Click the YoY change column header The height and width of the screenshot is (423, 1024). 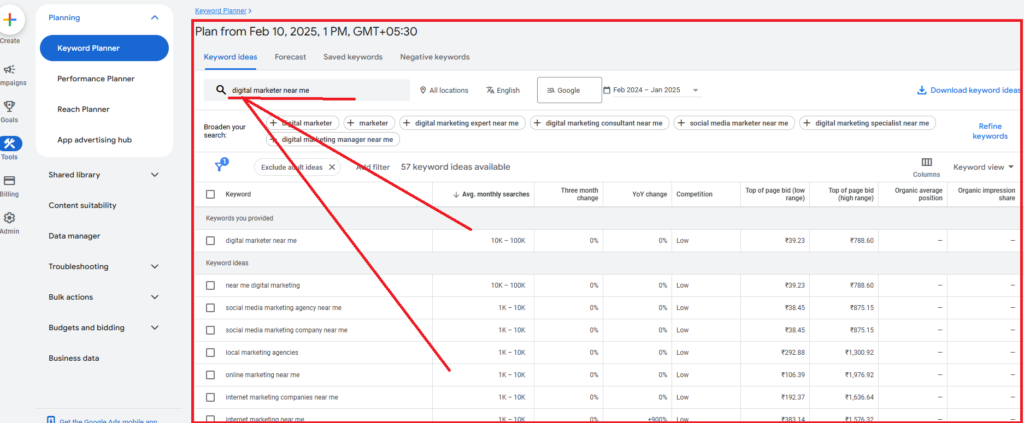point(649,194)
